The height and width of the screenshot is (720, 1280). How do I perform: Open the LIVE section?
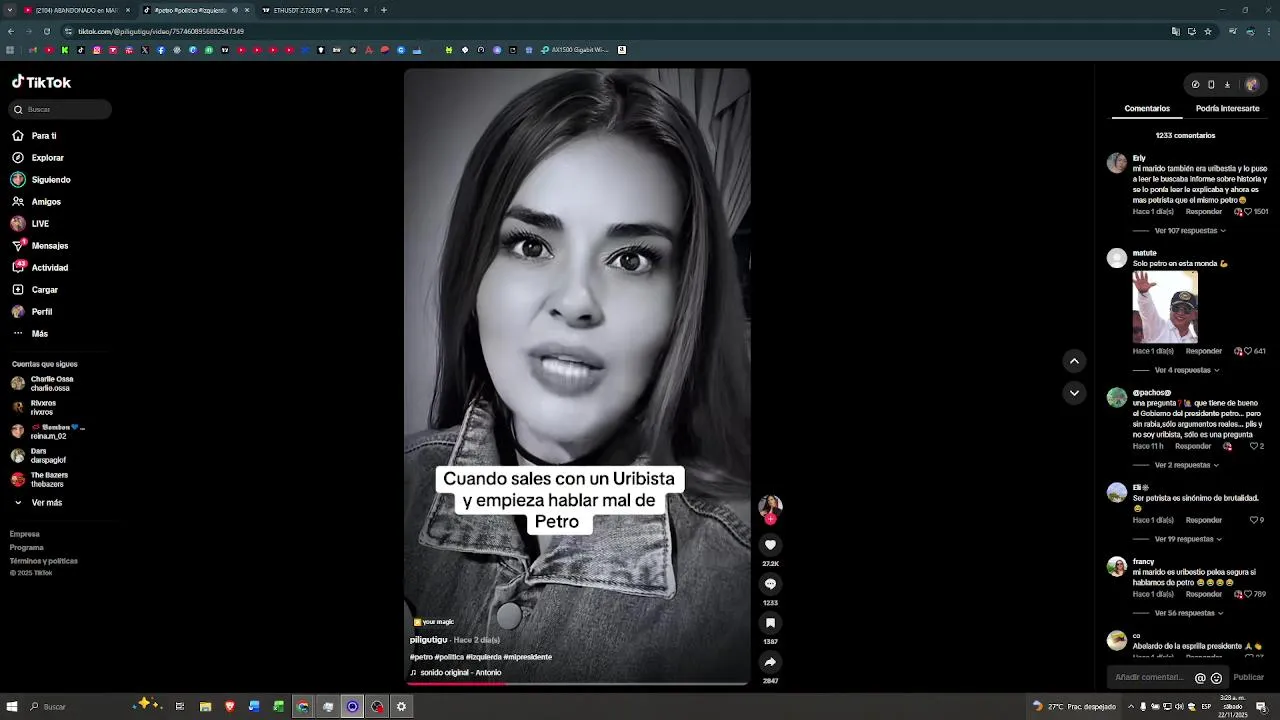coord(30,224)
